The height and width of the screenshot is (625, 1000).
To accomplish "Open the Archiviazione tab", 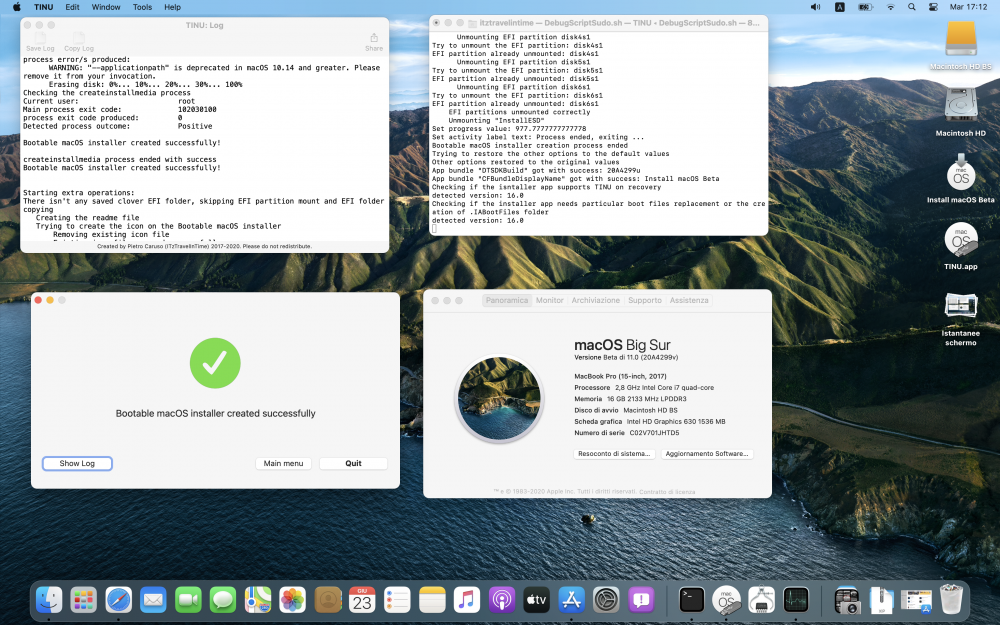I will 595,300.
